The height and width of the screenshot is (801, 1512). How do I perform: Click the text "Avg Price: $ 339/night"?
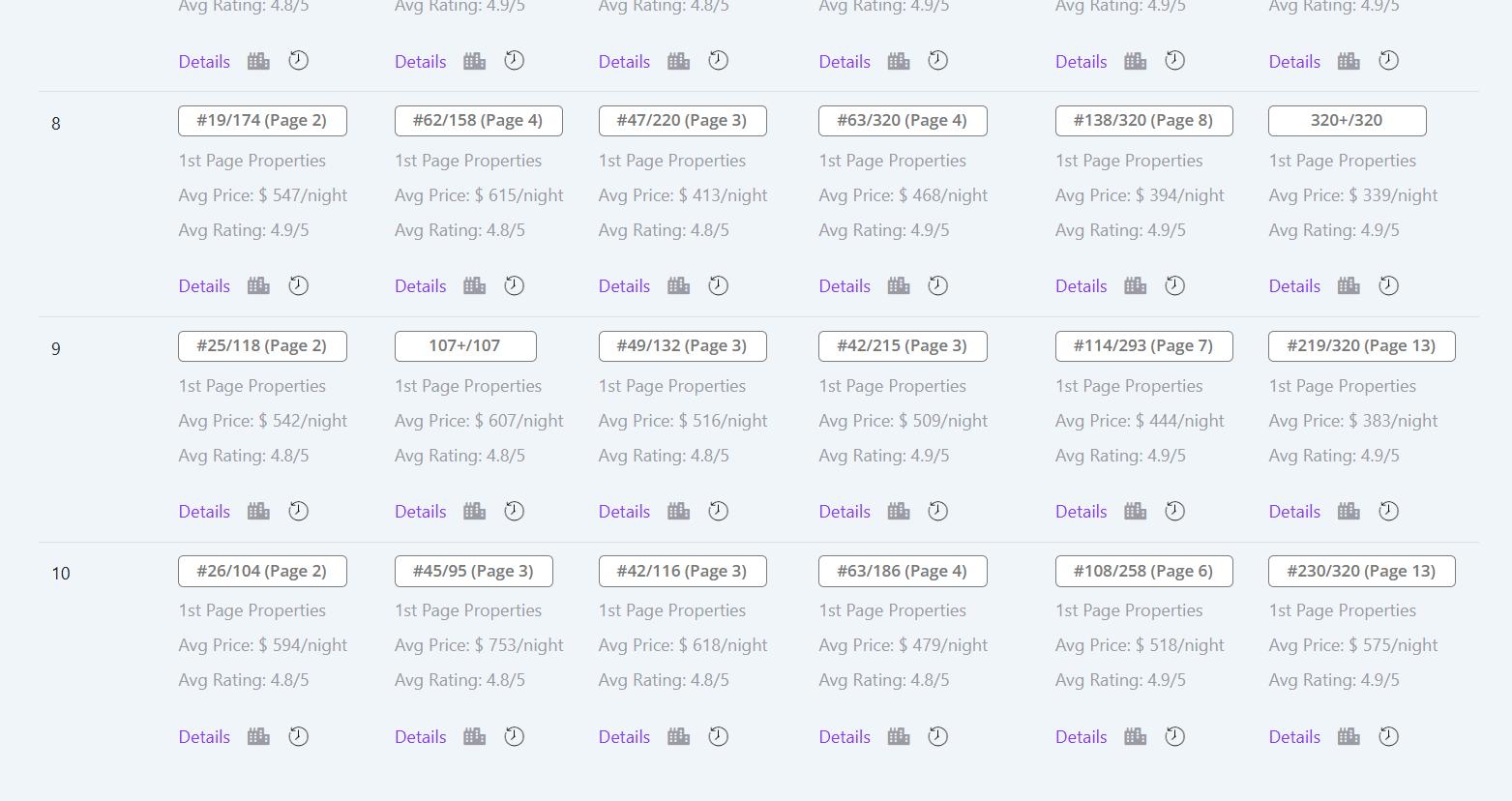tap(1353, 195)
